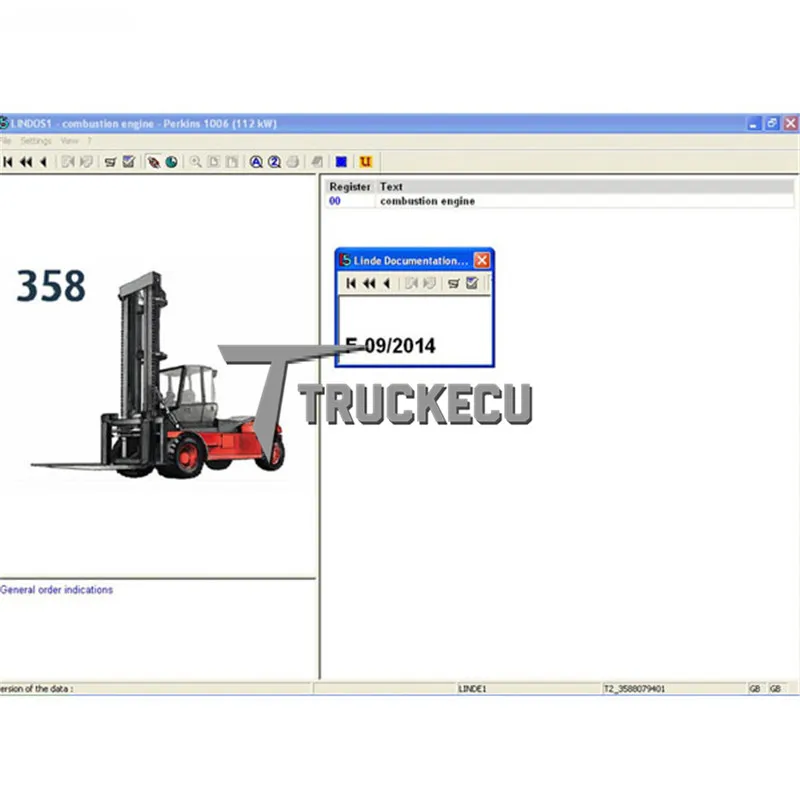Go back one step using main toolbar arrow
Screen dimensions: 800x800
coord(43,162)
